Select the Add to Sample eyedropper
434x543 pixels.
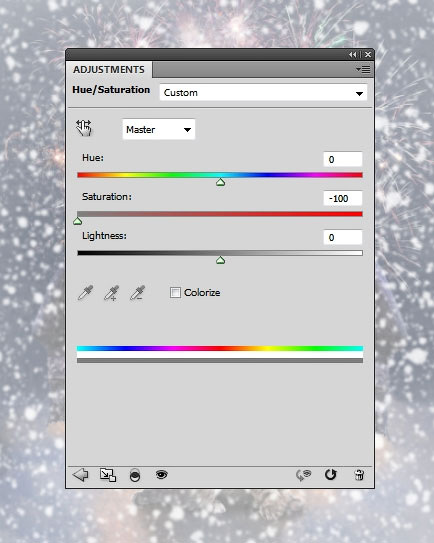[111, 293]
